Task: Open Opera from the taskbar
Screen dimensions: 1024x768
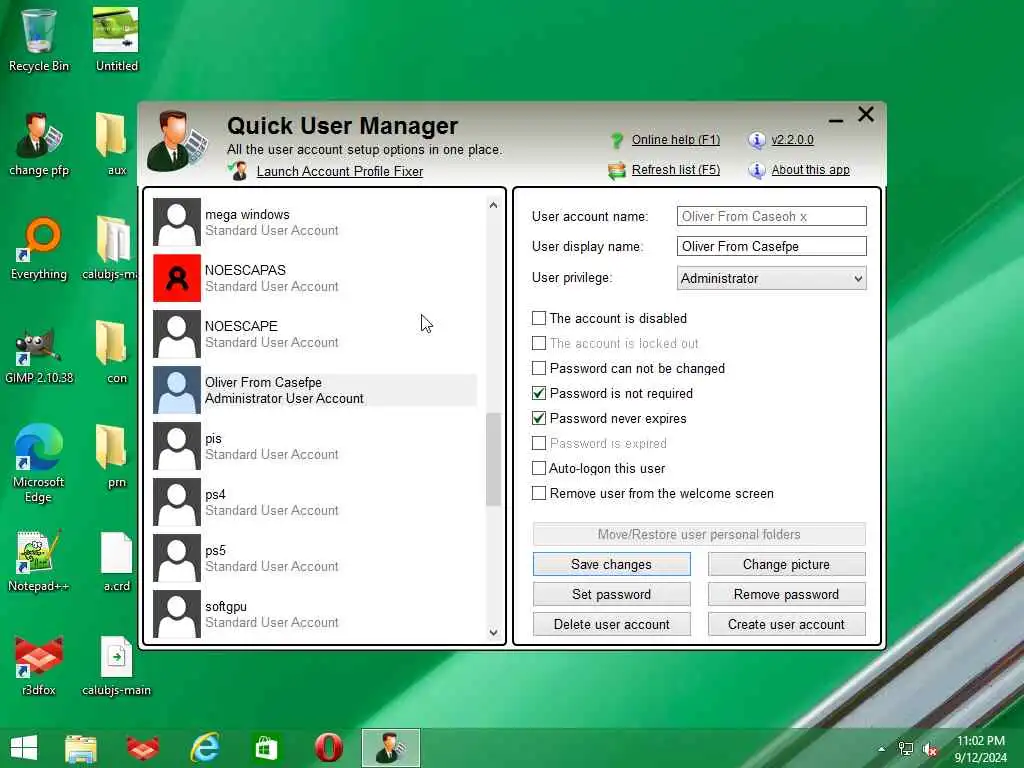Action: coord(328,748)
